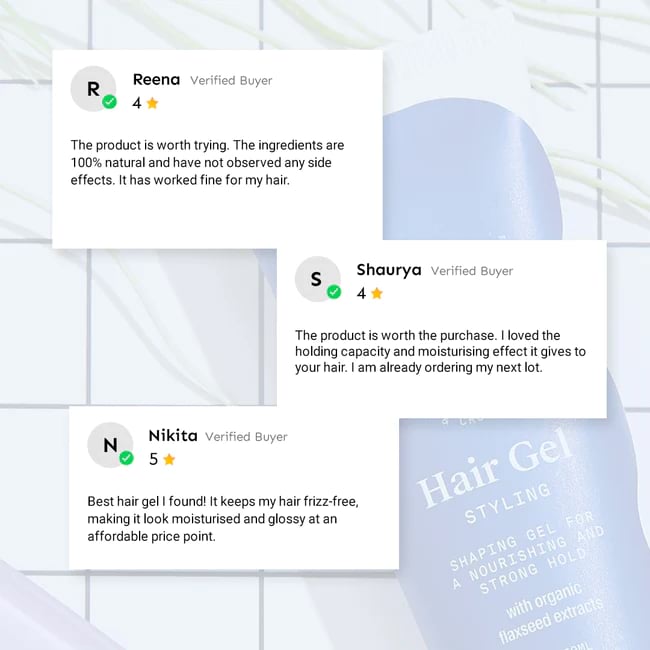Click Shaurya's review text about holding capacity

click(x=440, y=352)
